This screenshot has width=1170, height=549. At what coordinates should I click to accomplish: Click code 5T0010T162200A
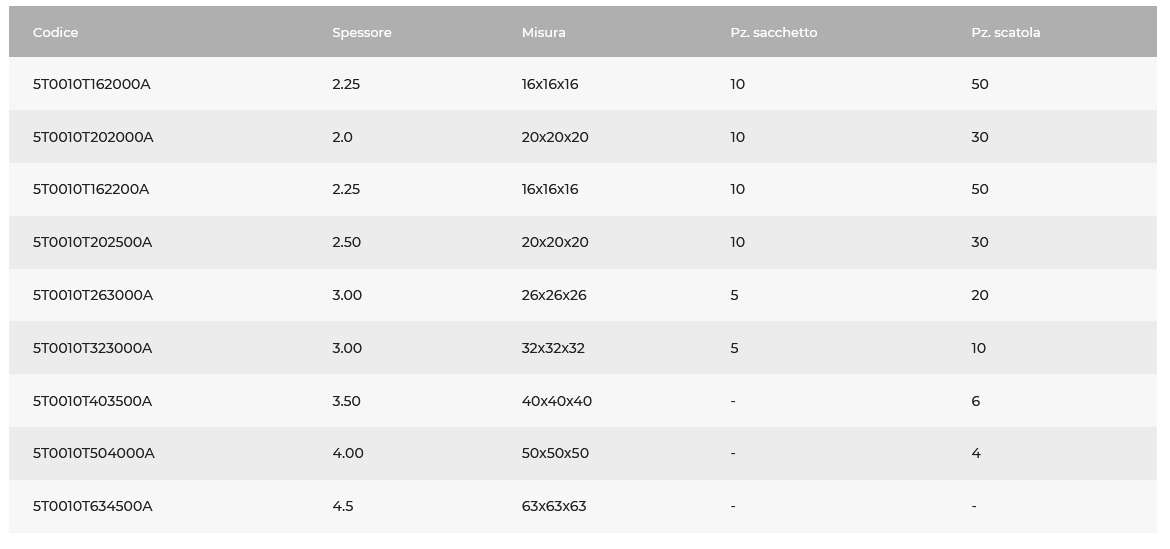pos(91,189)
